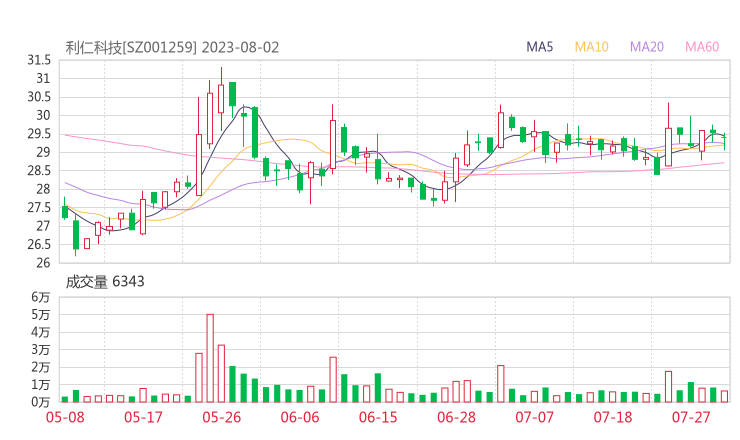Select the highest candlestick peaking above 31
This screenshot has width=740, height=440.
click(x=221, y=99)
